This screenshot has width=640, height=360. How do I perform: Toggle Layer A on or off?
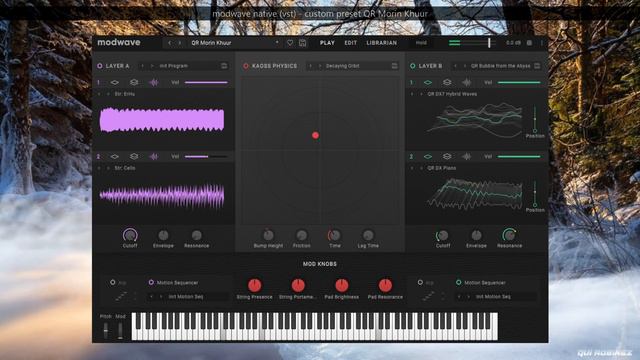(x=100, y=66)
